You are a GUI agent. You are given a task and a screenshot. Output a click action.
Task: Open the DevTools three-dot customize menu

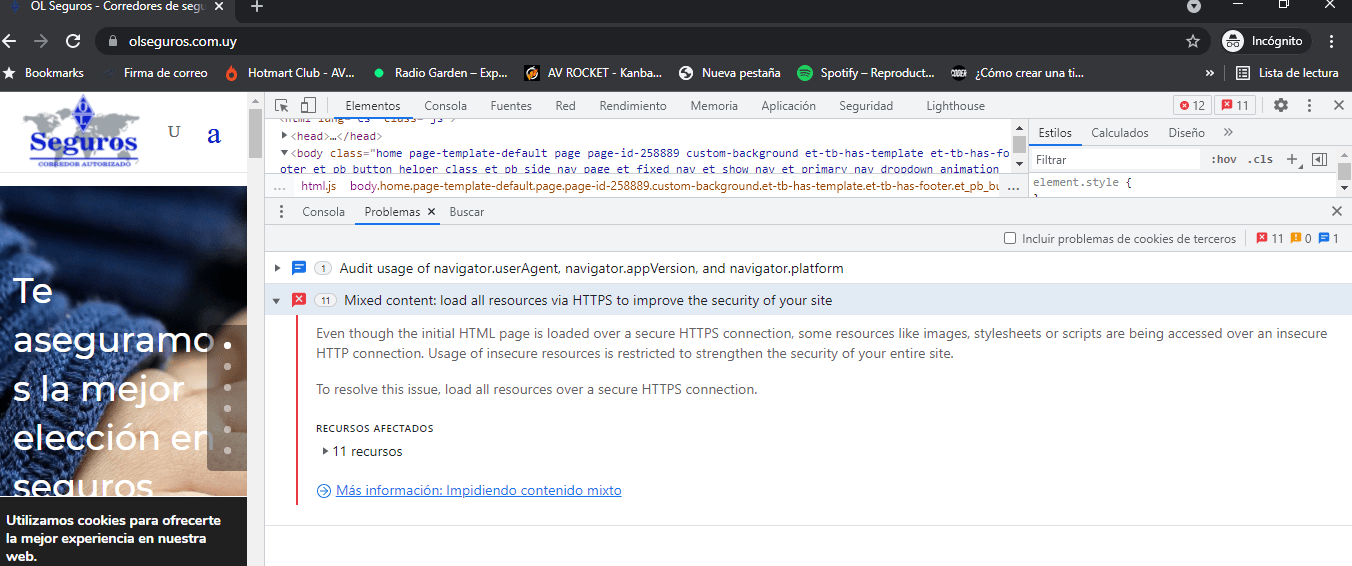1311,105
